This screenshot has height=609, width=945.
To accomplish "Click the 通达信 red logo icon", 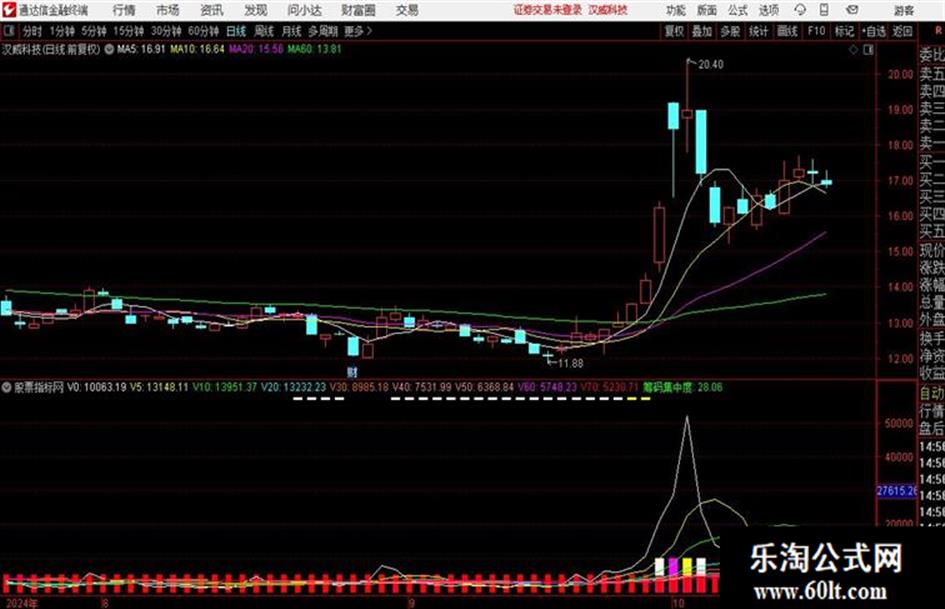I will [9, 10].
